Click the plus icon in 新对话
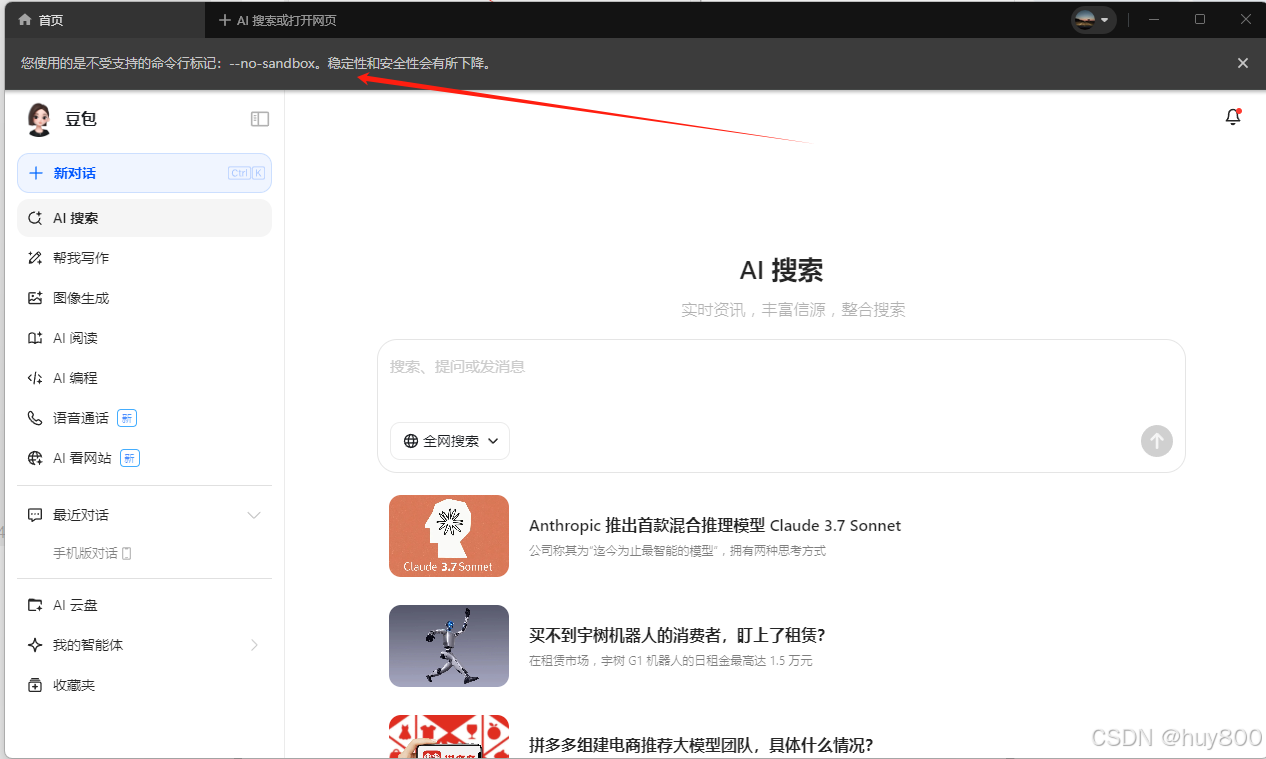Screen dimensions: 1266x759 point(36,173)
